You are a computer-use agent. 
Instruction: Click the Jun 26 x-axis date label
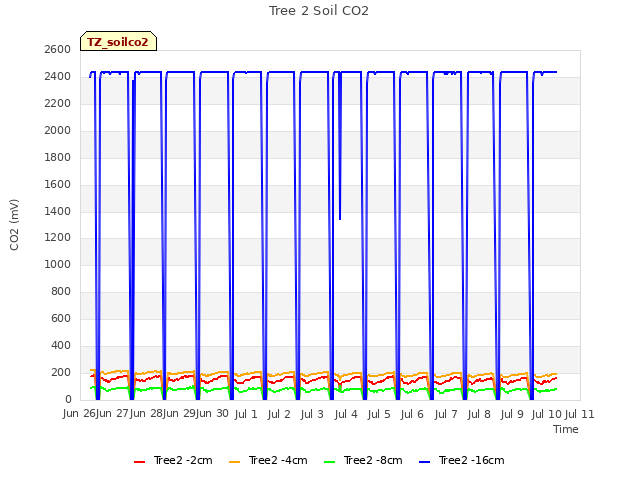point(79,413)
